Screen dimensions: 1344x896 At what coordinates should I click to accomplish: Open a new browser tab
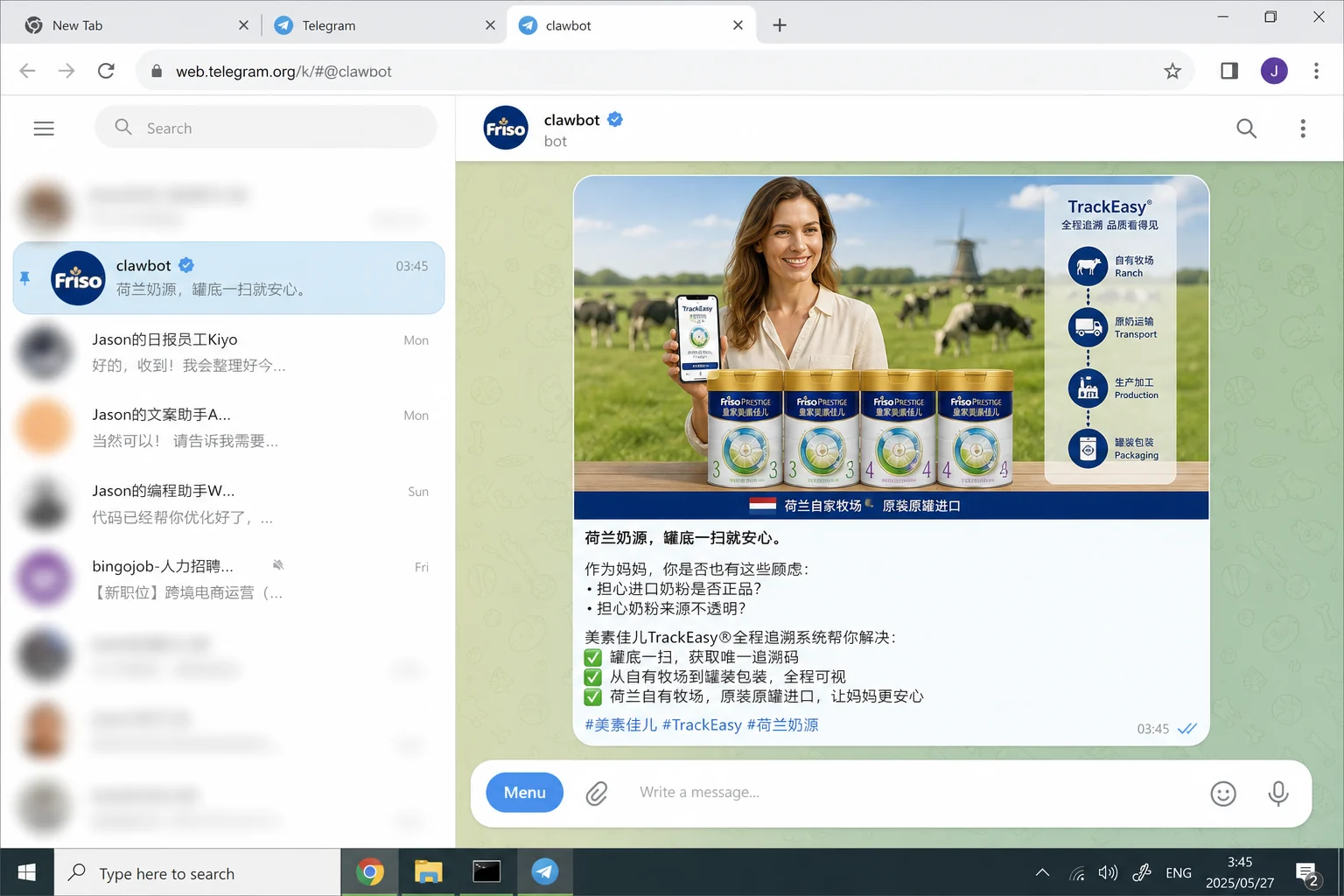click(780, 25)
